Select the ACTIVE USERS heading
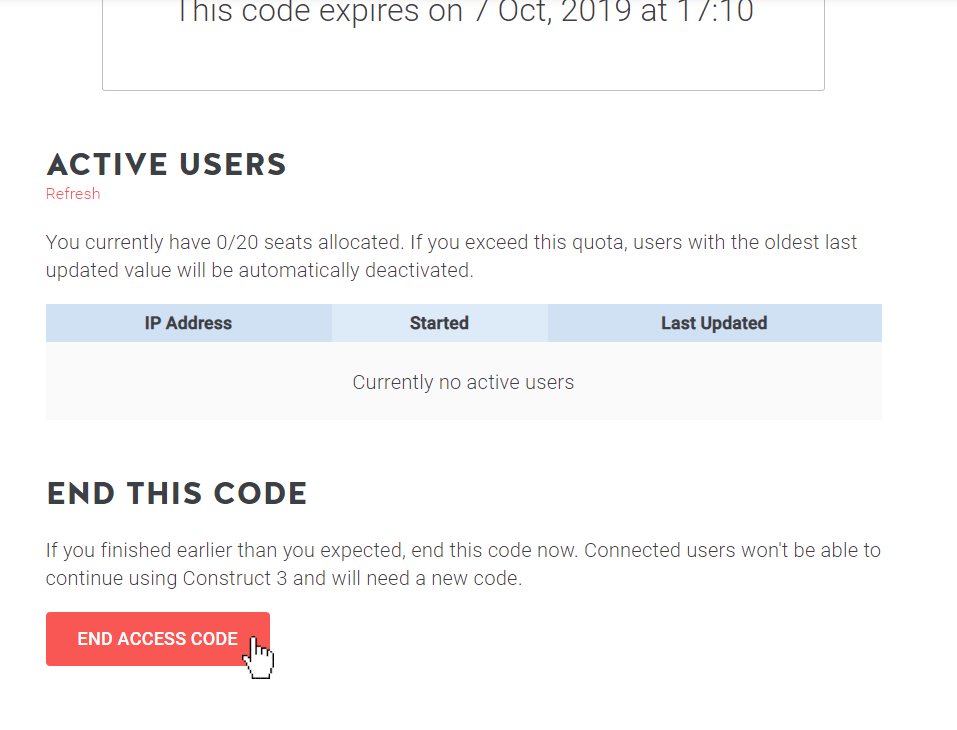The width and height of the screenshot is (957, 730). pyautogui.click(x=166, y=164)
